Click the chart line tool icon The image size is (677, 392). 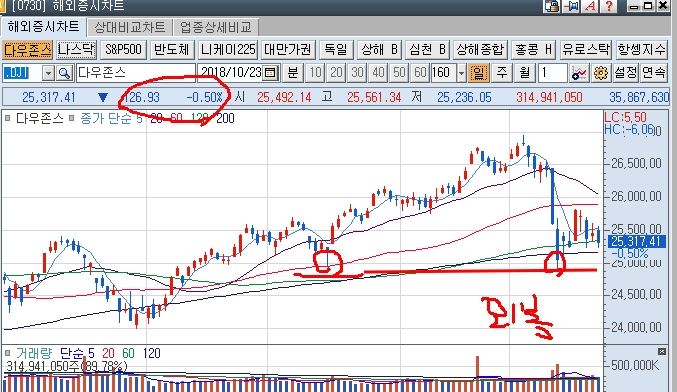pyautogui.click(x=579, y=73)
